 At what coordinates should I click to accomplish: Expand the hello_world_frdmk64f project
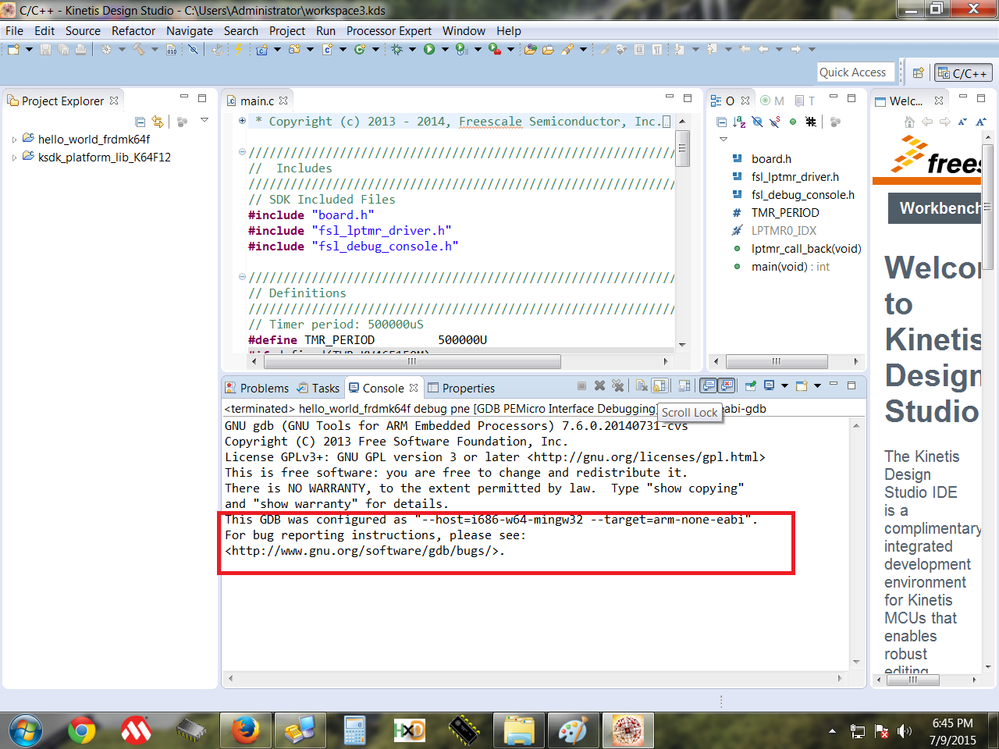point(13,139)
